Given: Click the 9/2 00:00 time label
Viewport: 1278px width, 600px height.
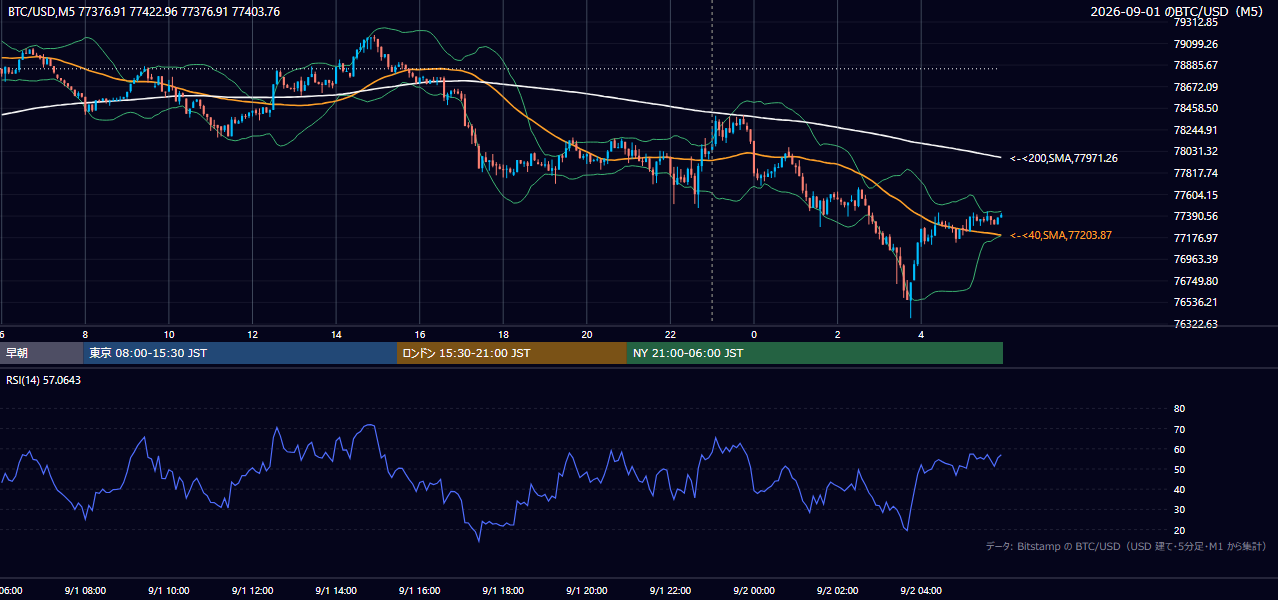Looking at the screenshot, I should point(754,591).
